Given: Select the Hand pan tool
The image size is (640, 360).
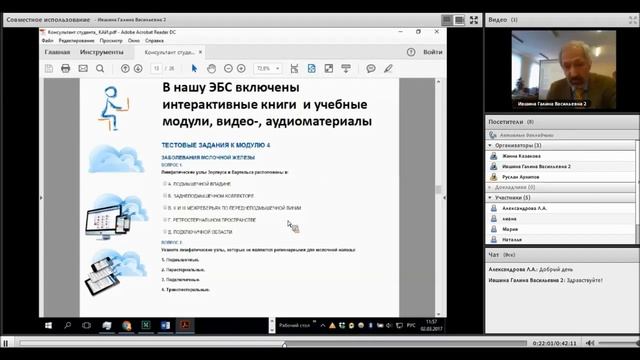Looking at the screenshot, I should tap(211, 69).
